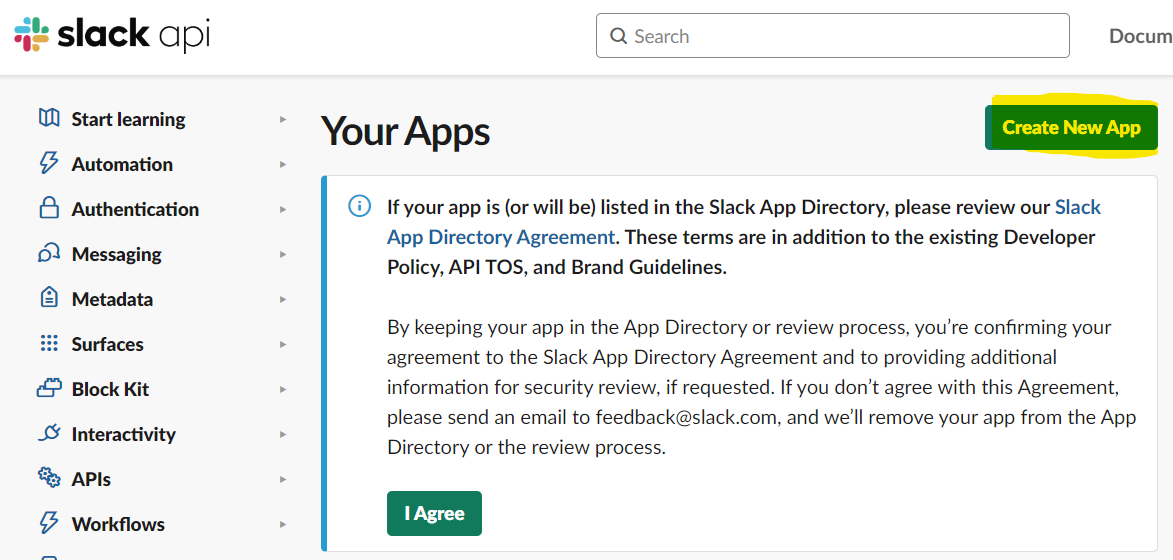
Task: Click the info circle icon in notice
Action: coord(359,206)
